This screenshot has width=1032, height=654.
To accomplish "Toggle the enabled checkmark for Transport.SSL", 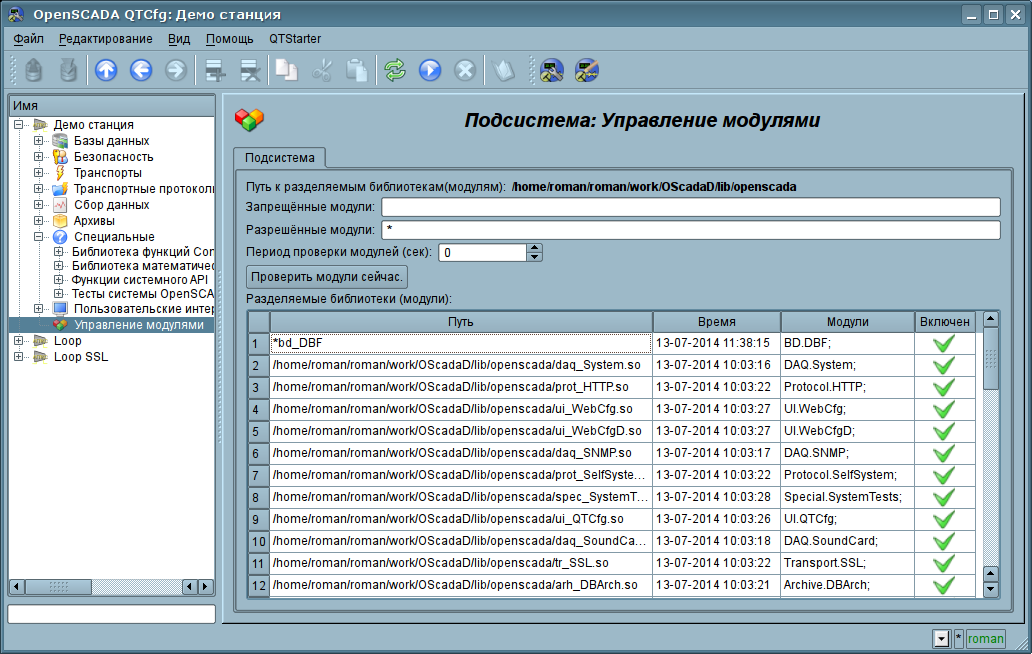I will click(x=944, y=563).
